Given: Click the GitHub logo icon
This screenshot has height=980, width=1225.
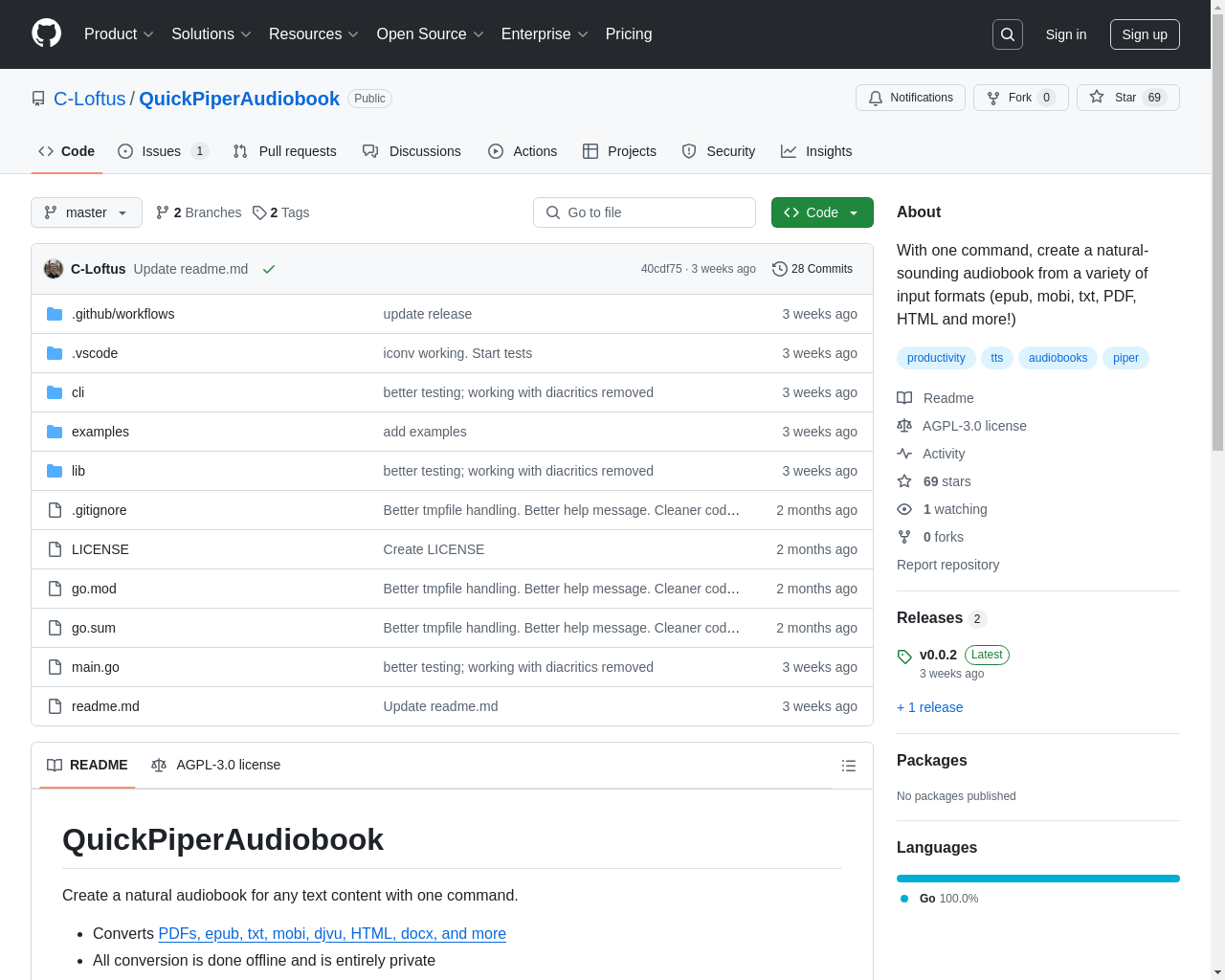Looking at the screenshot, I should (47, 33).
